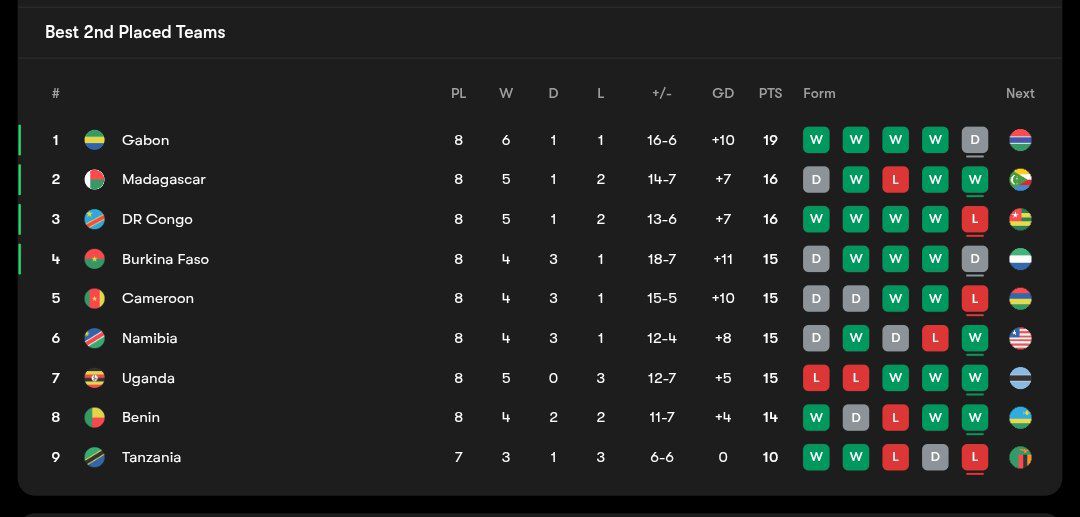Click the GD column header
The width and height of the screenshot is (1080, 517).
tap(723, 93)
